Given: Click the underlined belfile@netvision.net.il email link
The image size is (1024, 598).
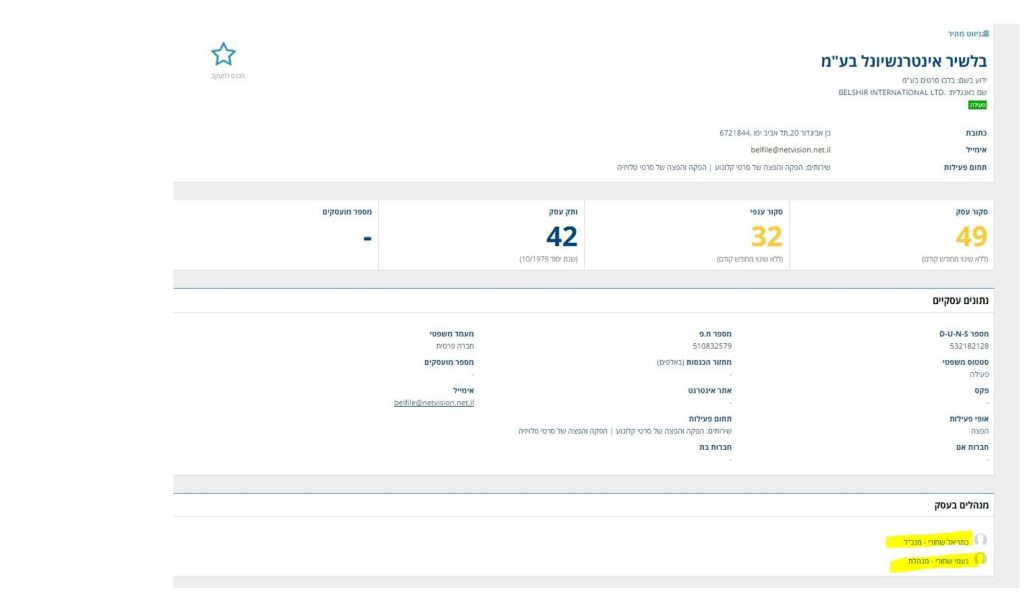Looking at the screenshot, I should (434, 403).
